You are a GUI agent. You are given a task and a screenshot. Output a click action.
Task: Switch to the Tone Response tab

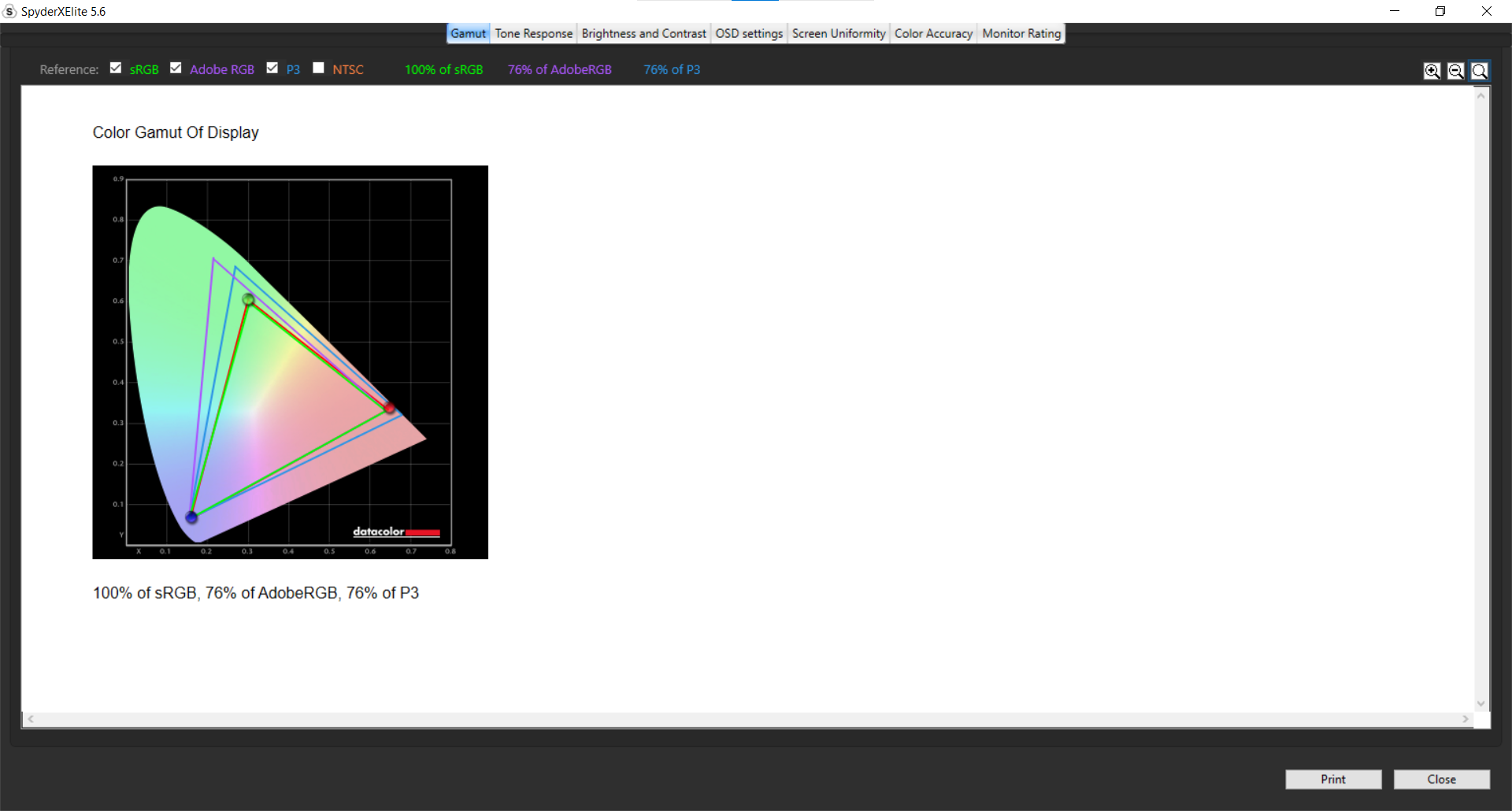click(533, 33)
